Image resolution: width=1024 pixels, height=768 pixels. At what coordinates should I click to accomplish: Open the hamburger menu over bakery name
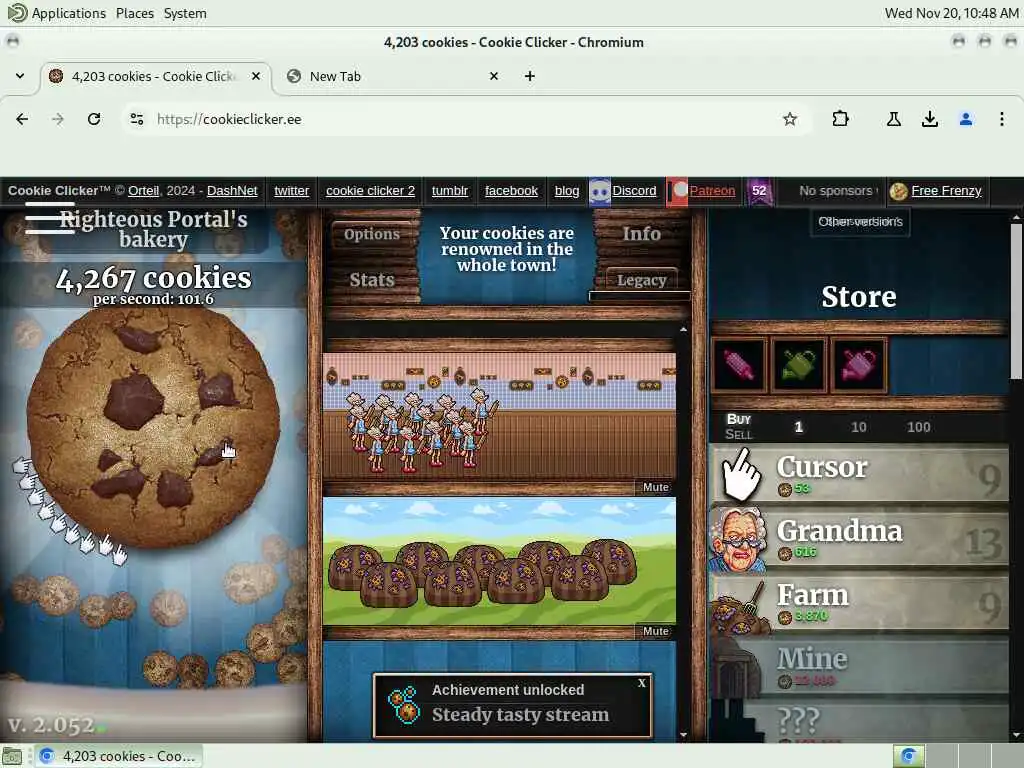50,218
